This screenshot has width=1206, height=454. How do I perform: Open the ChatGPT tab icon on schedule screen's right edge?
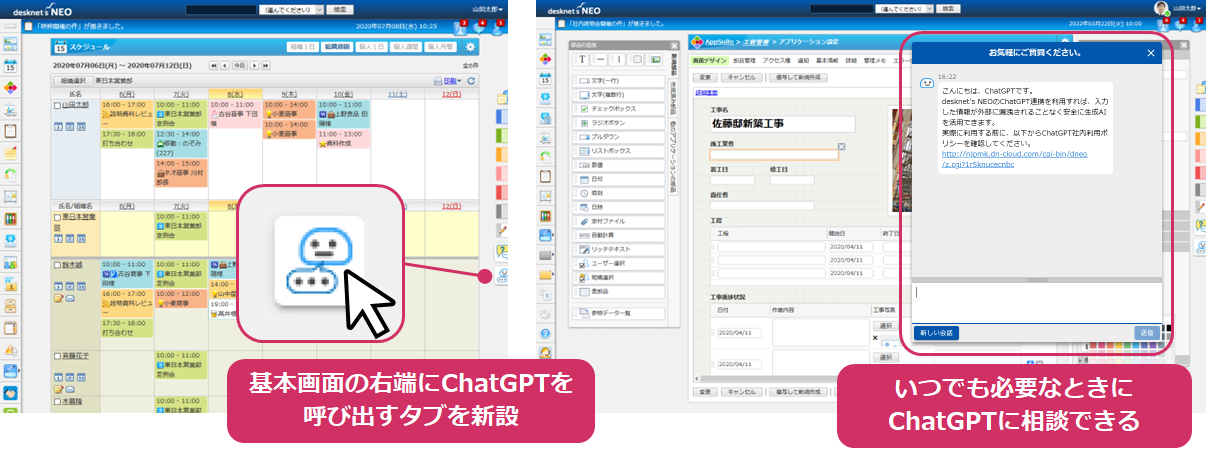pyautogui.click(x=502, y=277)
